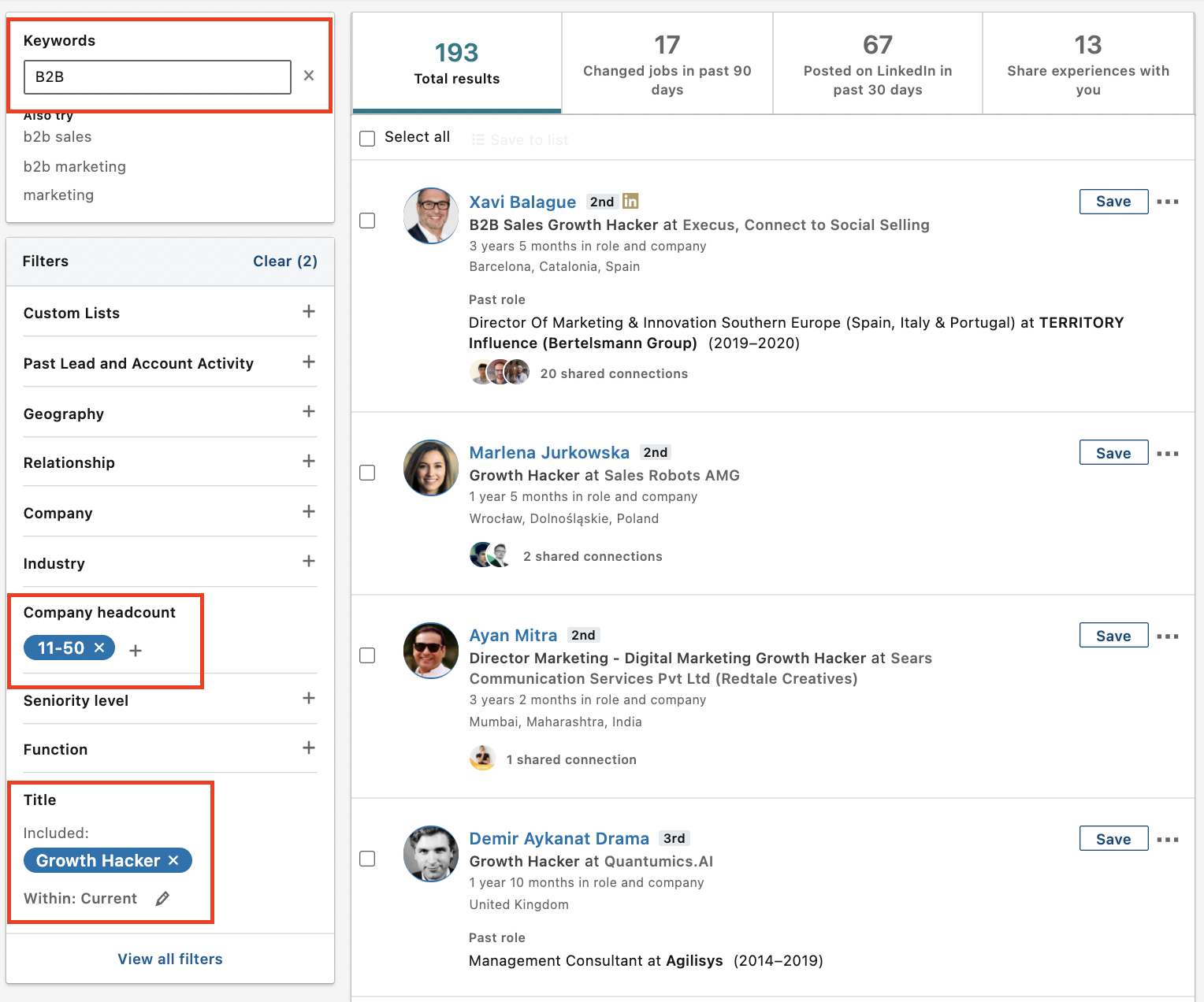Image resolution: width=1204 pixels, height=1002 pixels.
Task: Open Agilisys past role company
Action: coord(694,961)
